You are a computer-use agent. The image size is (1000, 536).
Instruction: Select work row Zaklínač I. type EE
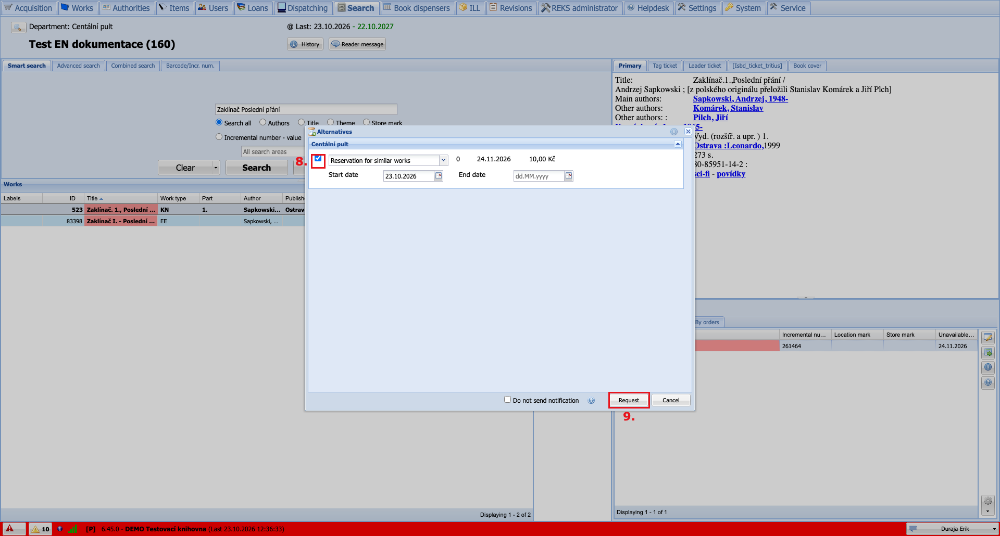click(x=153, y=221)
